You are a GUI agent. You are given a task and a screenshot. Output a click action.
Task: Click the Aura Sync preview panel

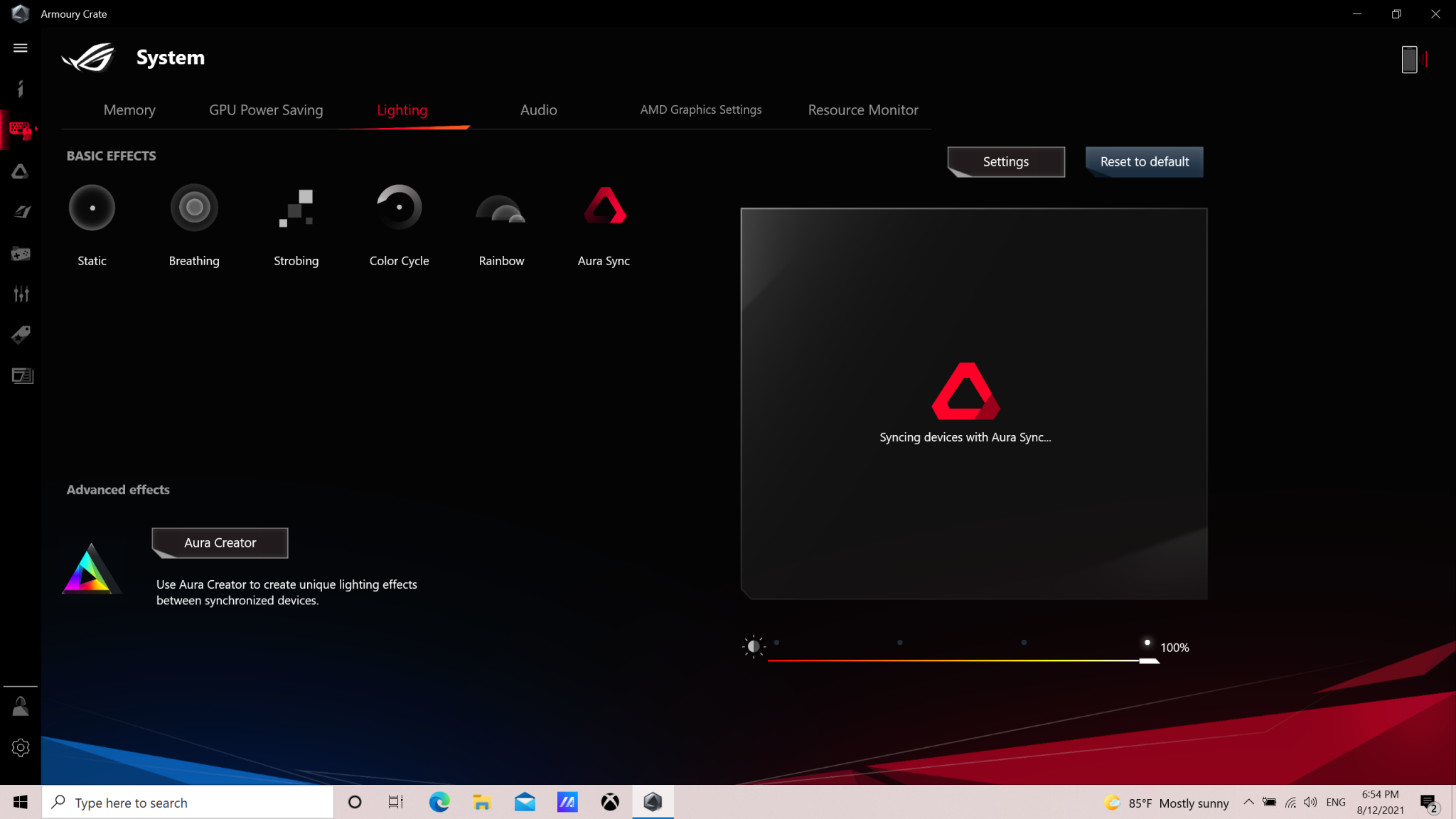[x=974, y=404]
